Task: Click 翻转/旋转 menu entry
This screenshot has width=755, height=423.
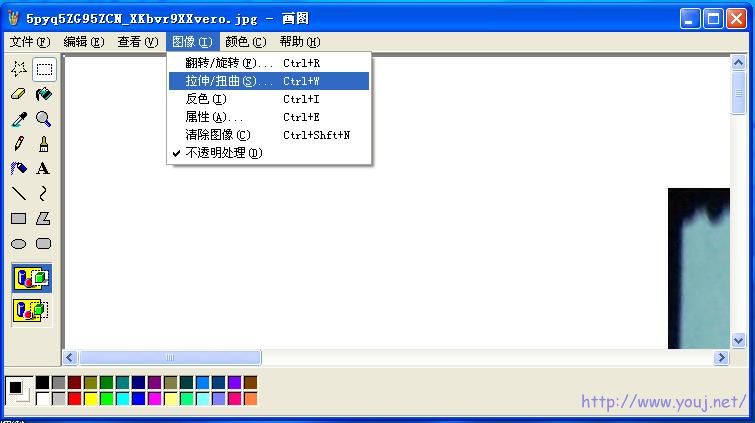Action: (x=228, y=63)
